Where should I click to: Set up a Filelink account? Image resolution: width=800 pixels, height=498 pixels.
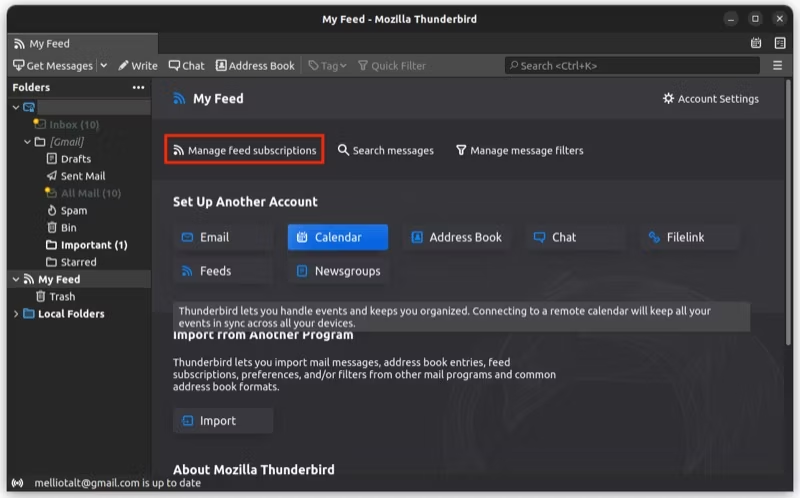(x=690, y=237)
